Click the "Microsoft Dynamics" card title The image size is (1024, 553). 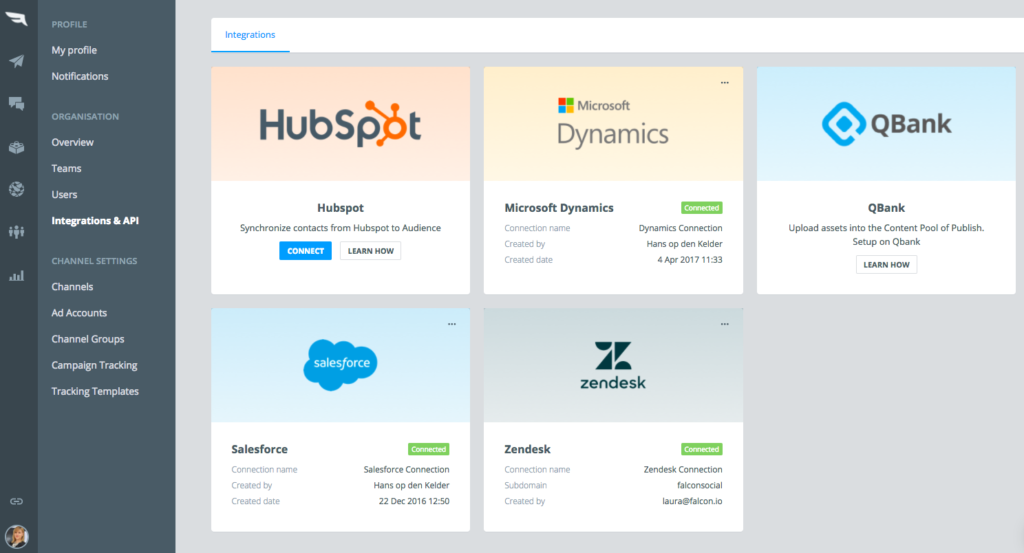point(559,208)
